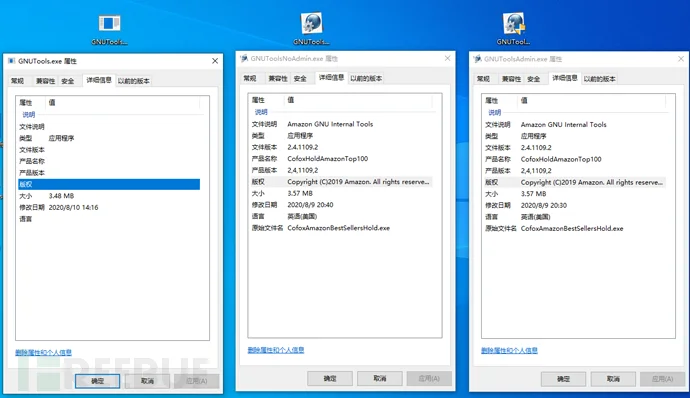Click 属性 column header in GNUTools.exe window
This screenshot has height=398, width=690.
[26, 103]
